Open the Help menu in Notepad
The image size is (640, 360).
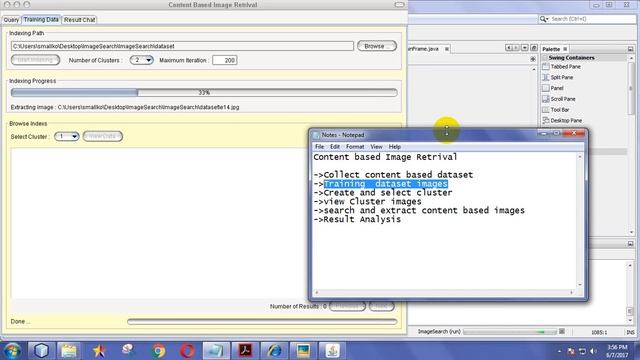[394, 147]
